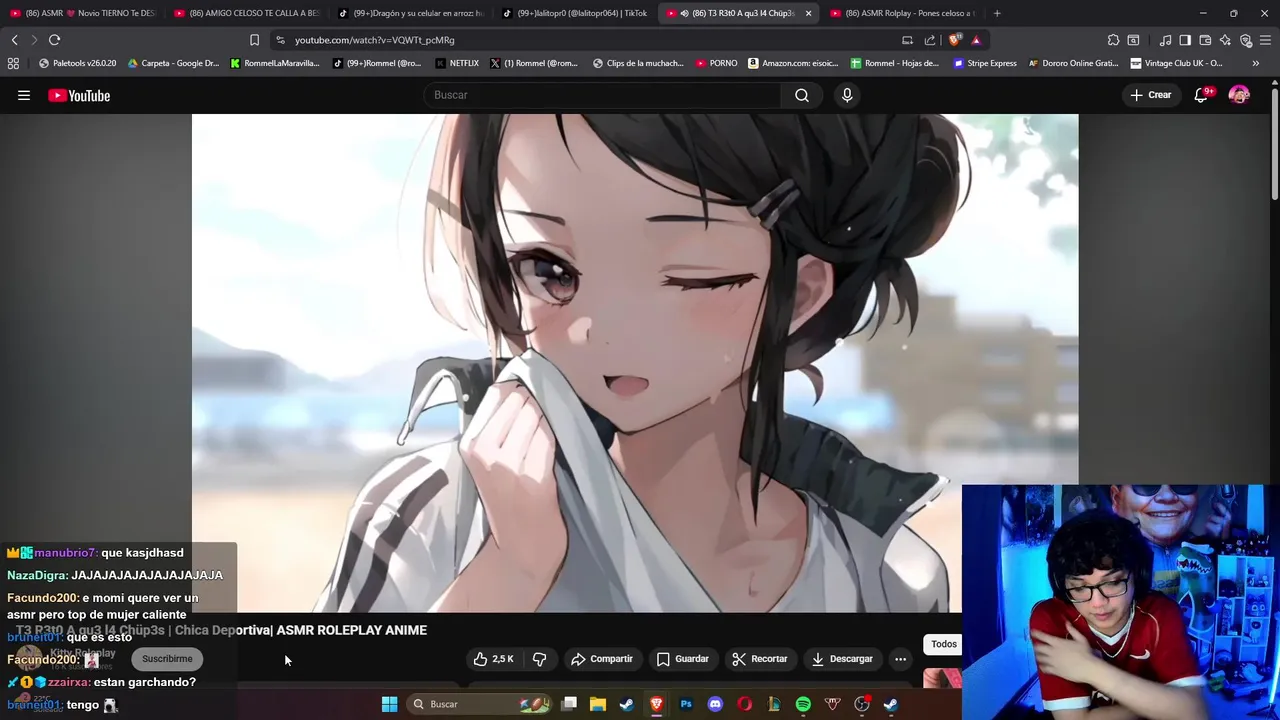Viewport: 1280px width, 720px height.
Task: Open Spotify from the taskbar
Action: click(x=803, y=704)
